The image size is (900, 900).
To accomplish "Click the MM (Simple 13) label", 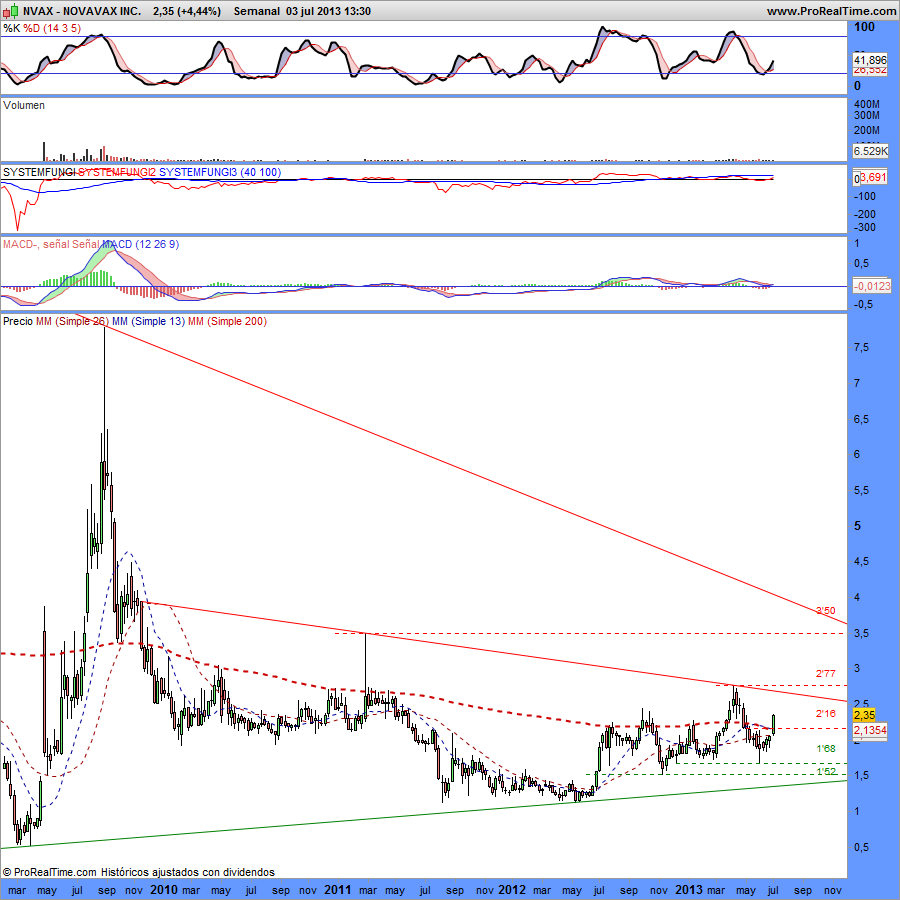I will click(148, 321).
